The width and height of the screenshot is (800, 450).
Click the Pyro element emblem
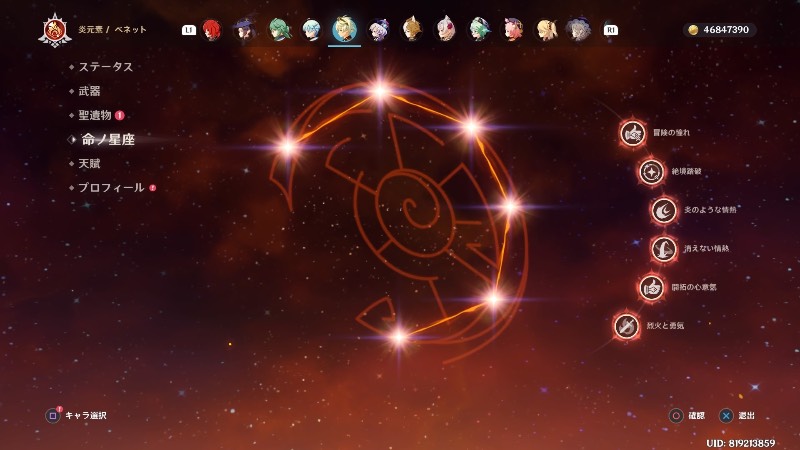coord(55,31)
